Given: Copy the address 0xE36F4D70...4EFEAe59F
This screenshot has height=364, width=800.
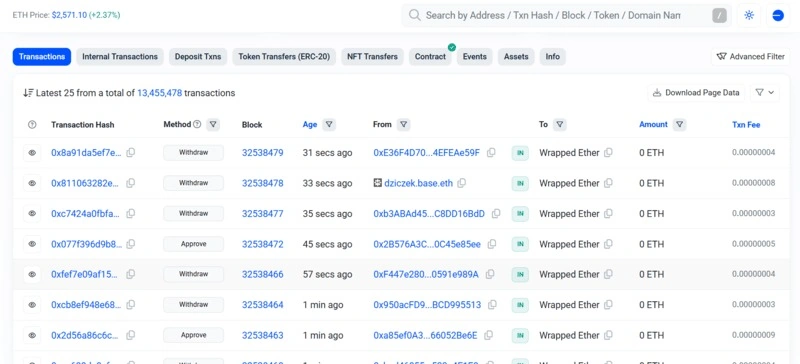Looking at the screenshot, I should (x=491, y=153).
